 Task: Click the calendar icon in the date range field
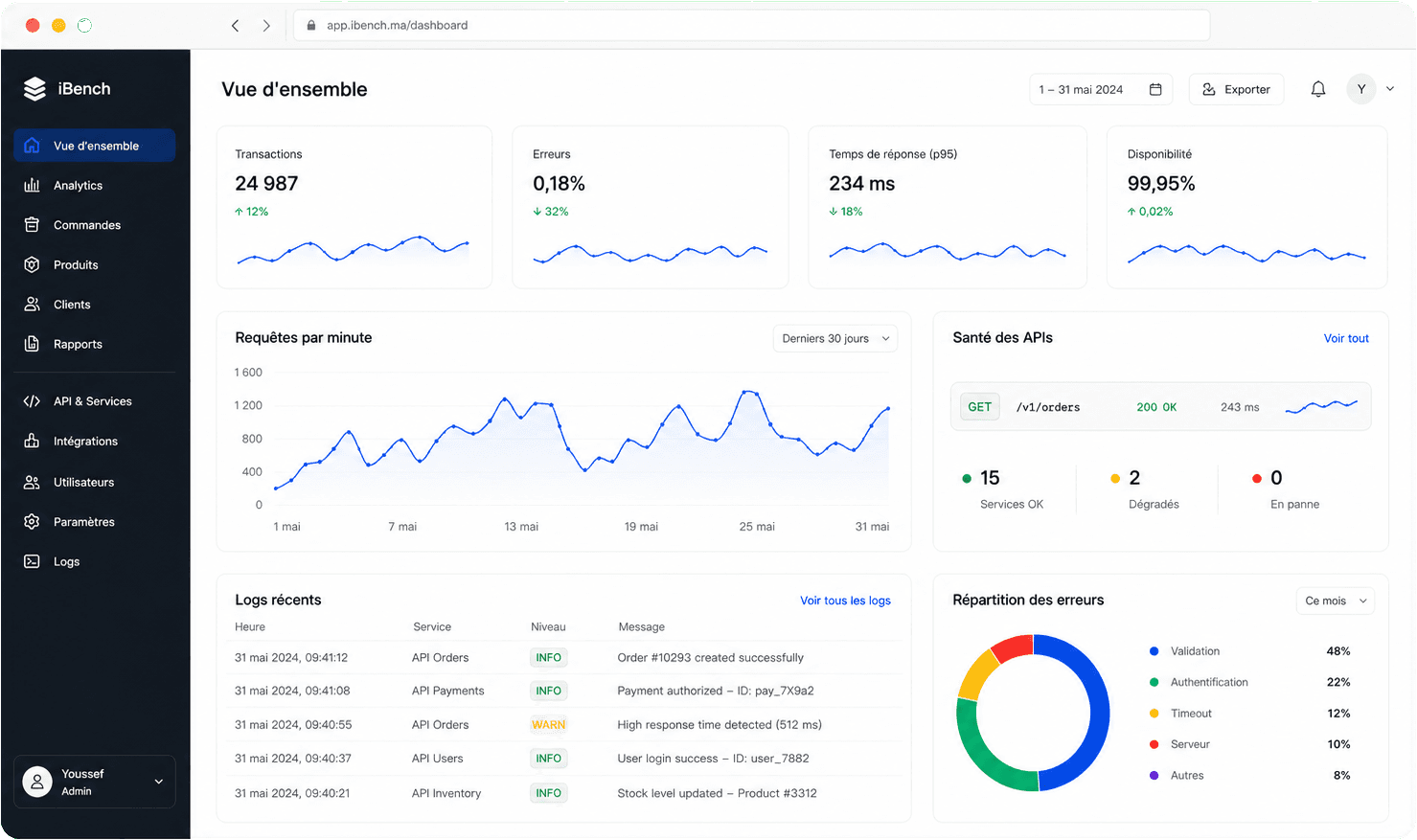pyautogui.click(x=1155, y=89)
